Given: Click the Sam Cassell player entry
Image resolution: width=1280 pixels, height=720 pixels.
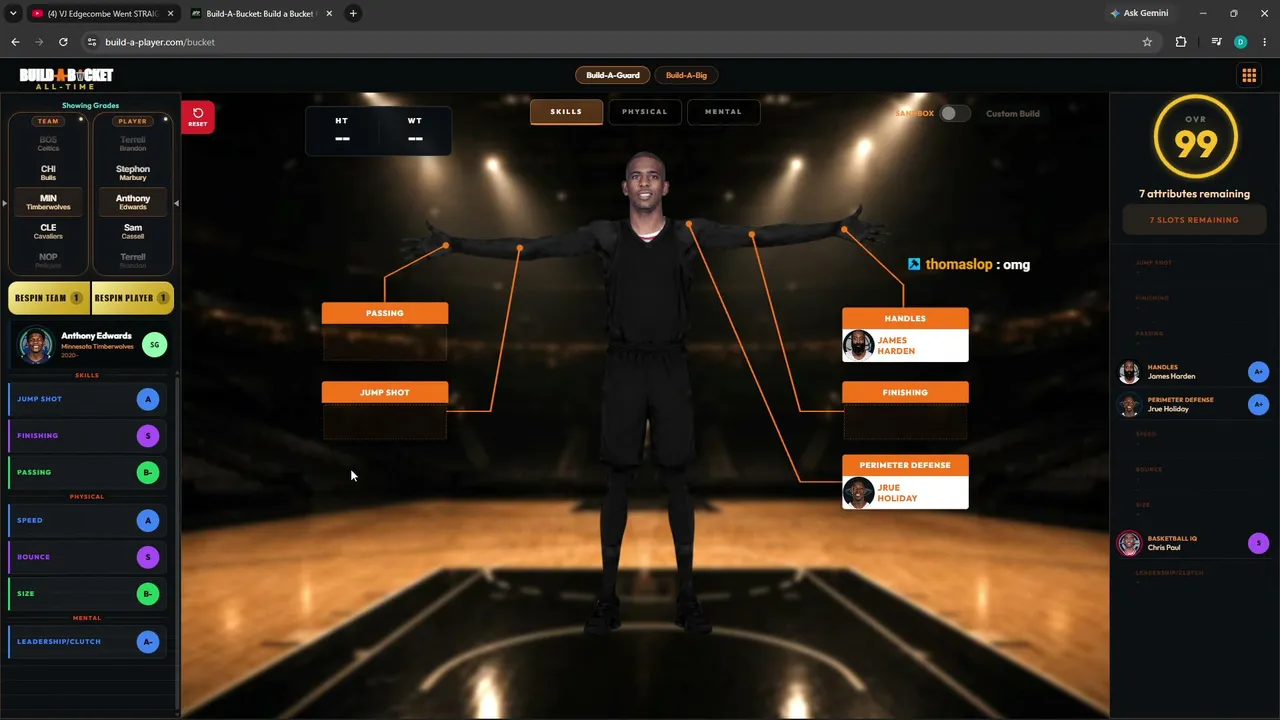Looking at the screenshot, I should (x=133, y=232).
